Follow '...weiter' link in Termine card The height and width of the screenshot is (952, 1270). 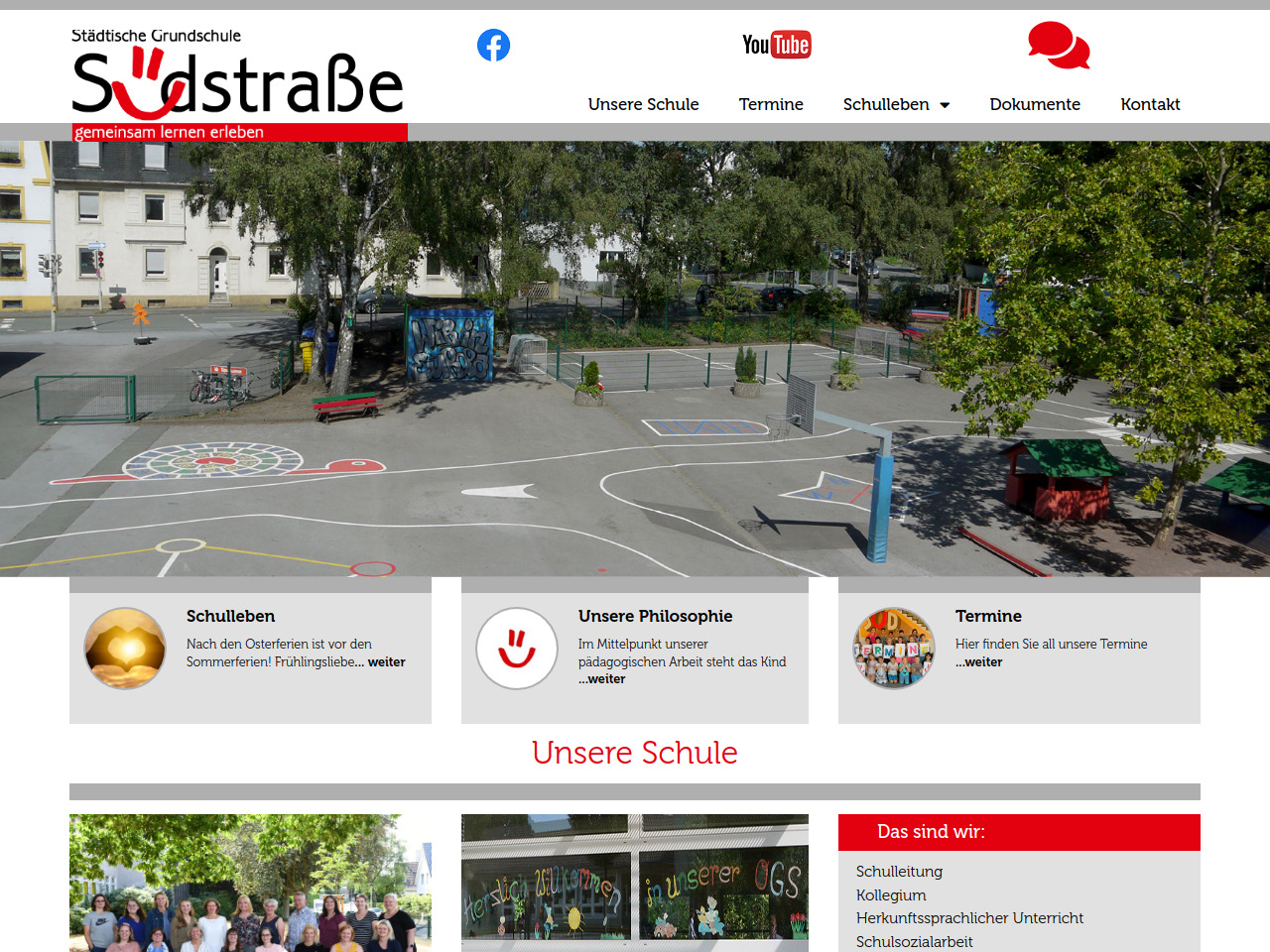979,662
